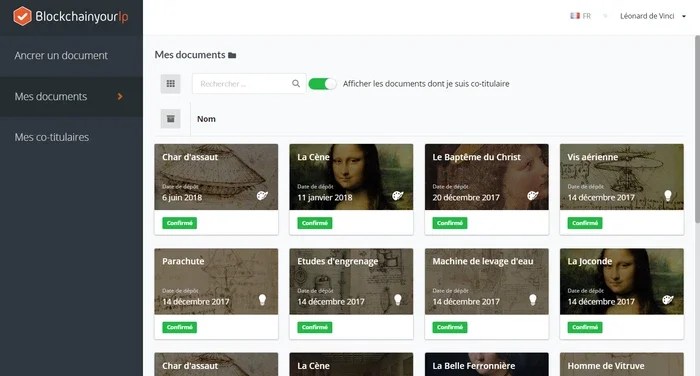700x376 pixels.
Task: Open first Char d'assaut document thumbnail
Action: click(x=216, y=177)
